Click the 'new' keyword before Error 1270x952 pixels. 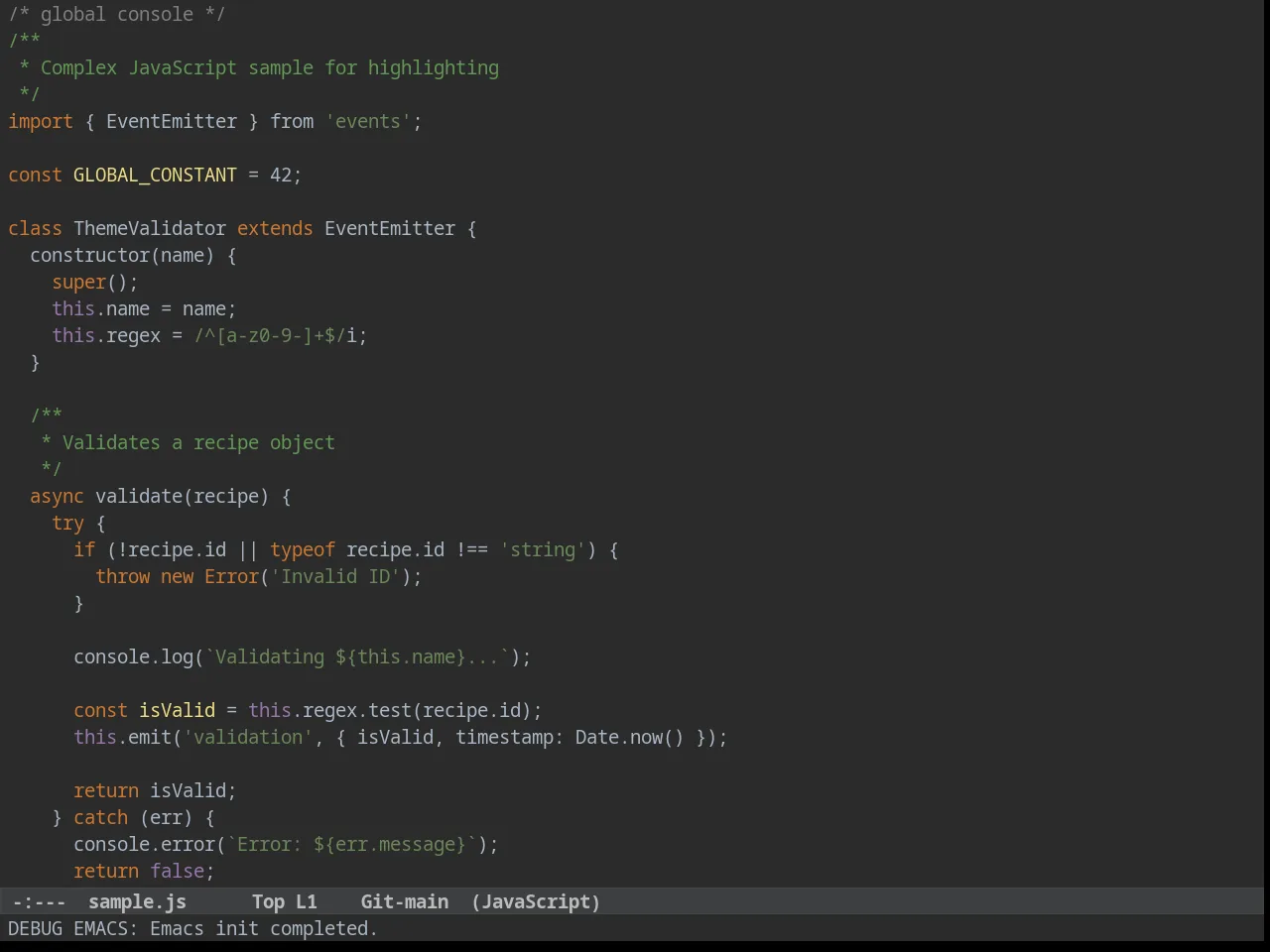(x=177, y=576)
